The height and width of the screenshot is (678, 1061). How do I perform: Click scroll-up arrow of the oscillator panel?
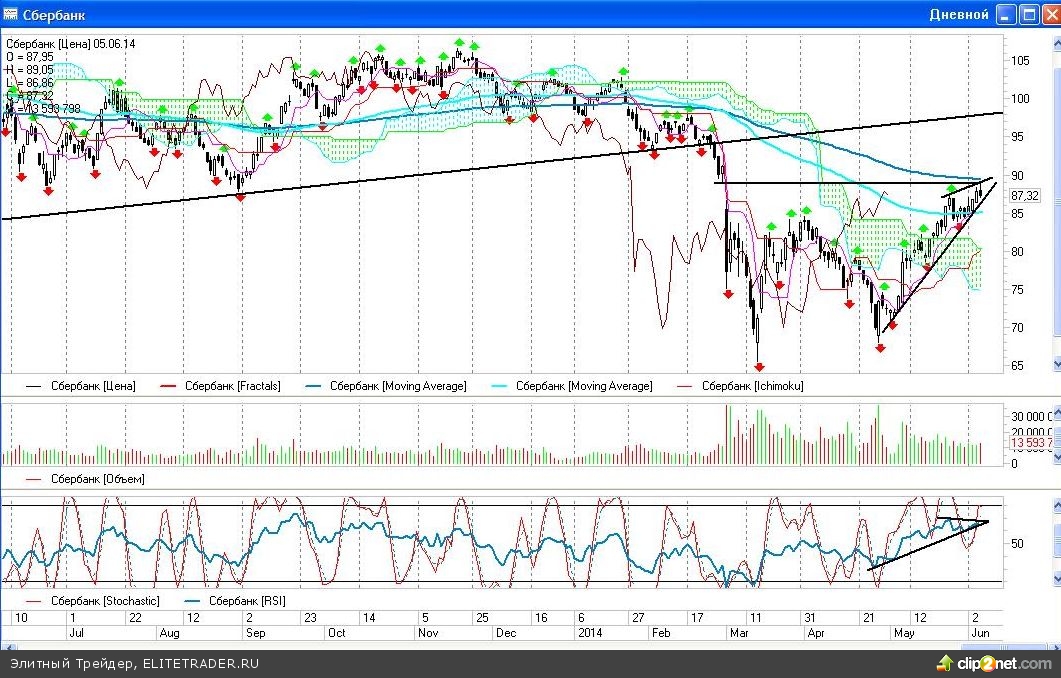click(1055, 498)
